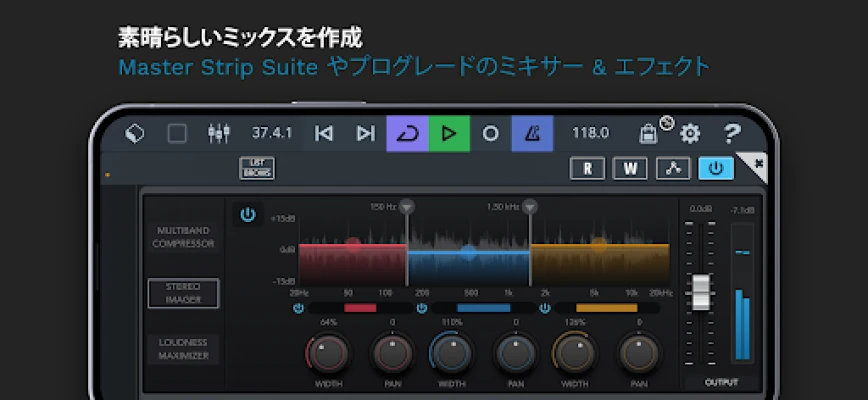Toggle the metronome click
Image resolution: width=868 pixels, height=400 pixels.
[x=532, y=133]
